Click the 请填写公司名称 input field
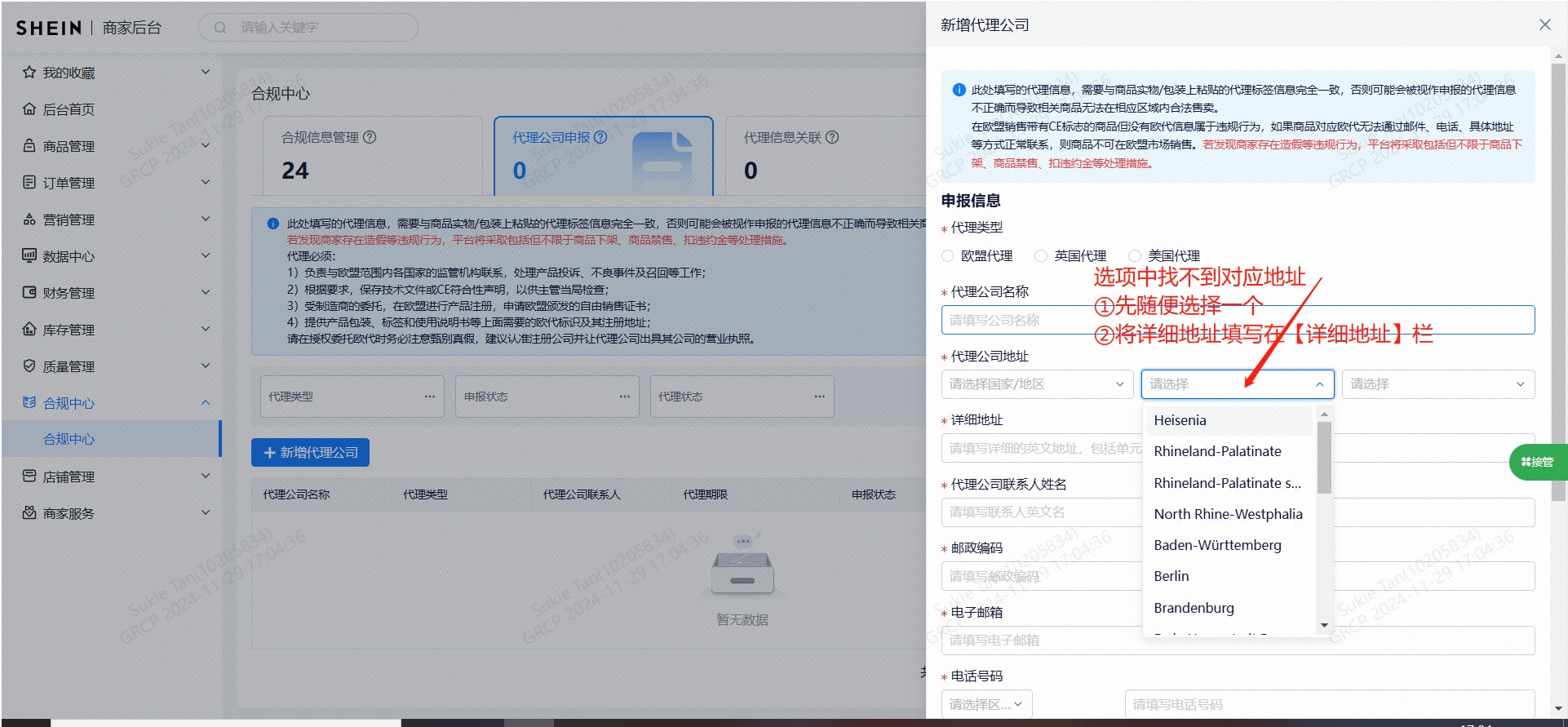Screen dimensions: 1568x727 click(x=1238, y=320)
